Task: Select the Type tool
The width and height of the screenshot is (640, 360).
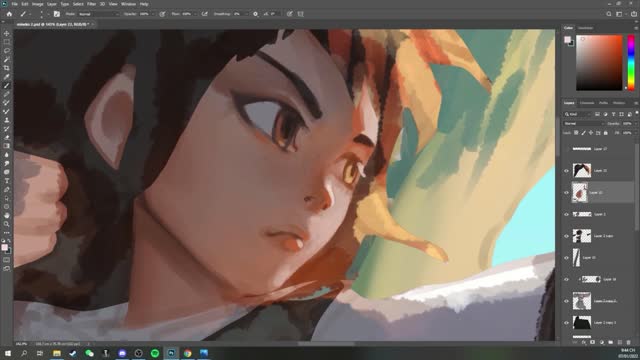Action: 7,181
